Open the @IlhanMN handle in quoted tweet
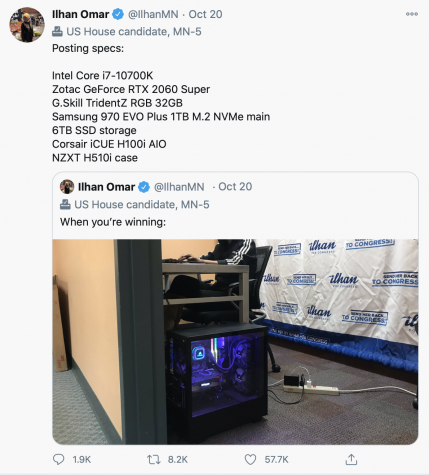Screen dimensions: 429x475 tap(179, 187)
